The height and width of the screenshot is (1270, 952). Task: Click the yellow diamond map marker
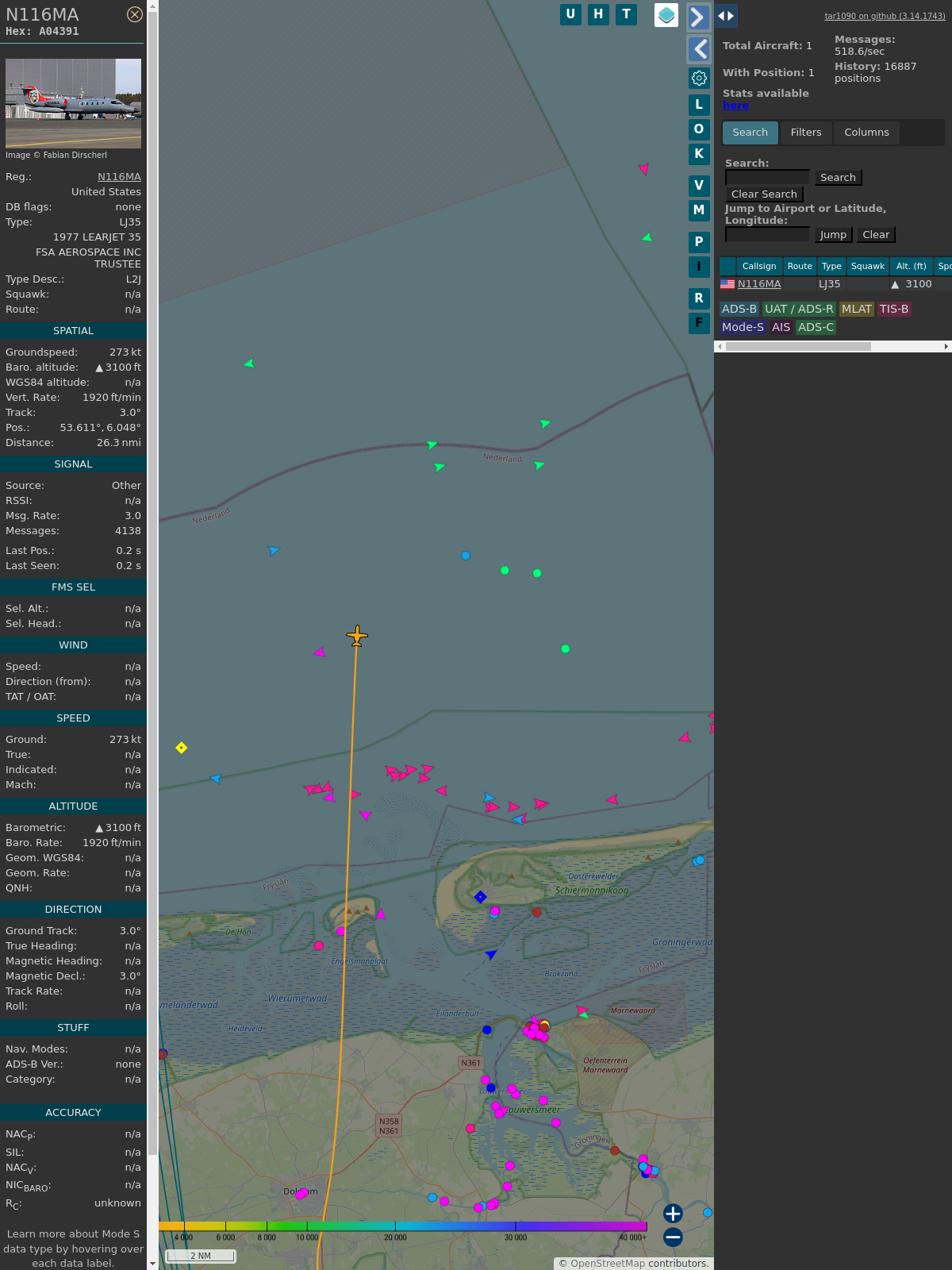click(182, 748)
